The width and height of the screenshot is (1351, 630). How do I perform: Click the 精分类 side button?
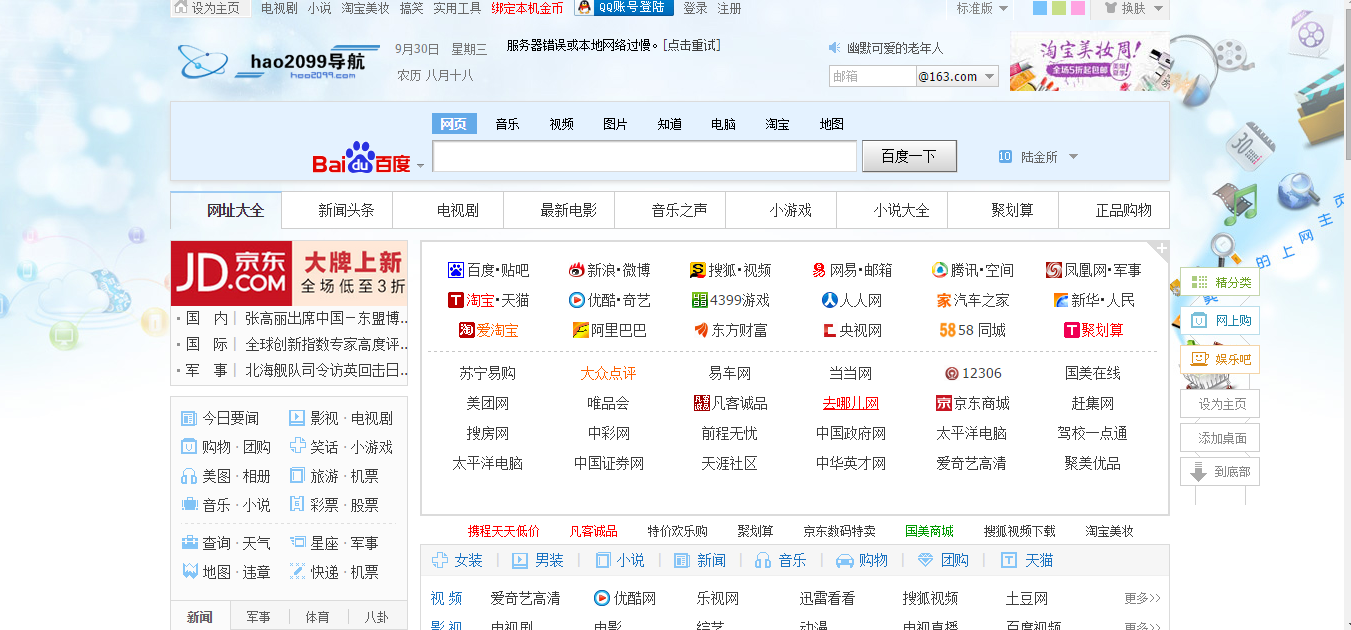[1220, 282]
